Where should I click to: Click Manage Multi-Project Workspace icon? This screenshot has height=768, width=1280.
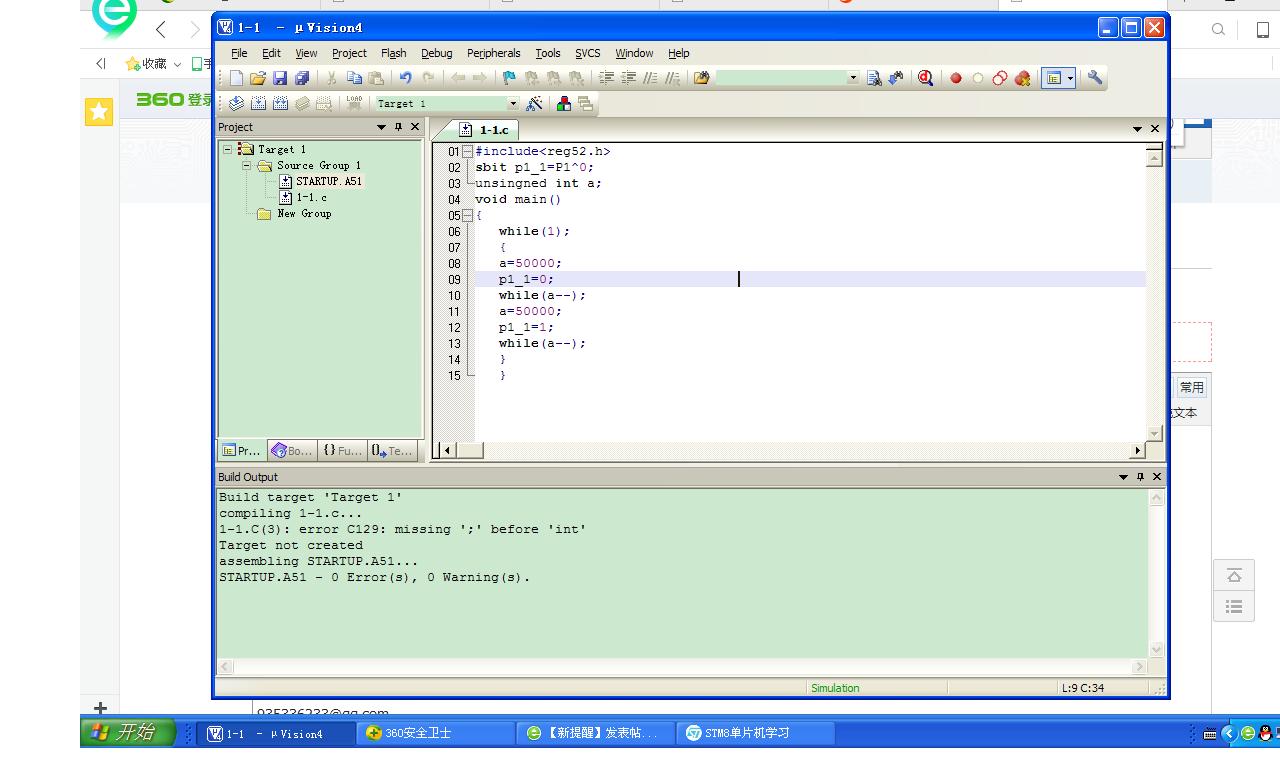586,103
